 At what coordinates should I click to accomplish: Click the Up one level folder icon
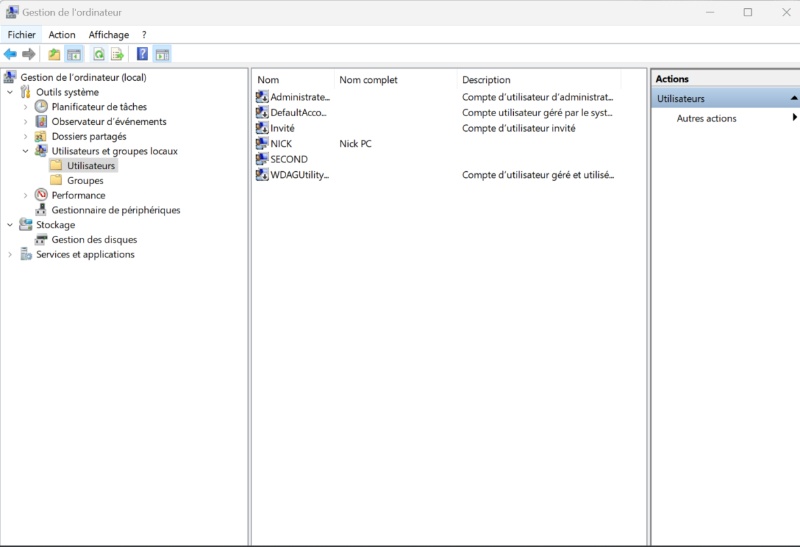click(54, 54)
